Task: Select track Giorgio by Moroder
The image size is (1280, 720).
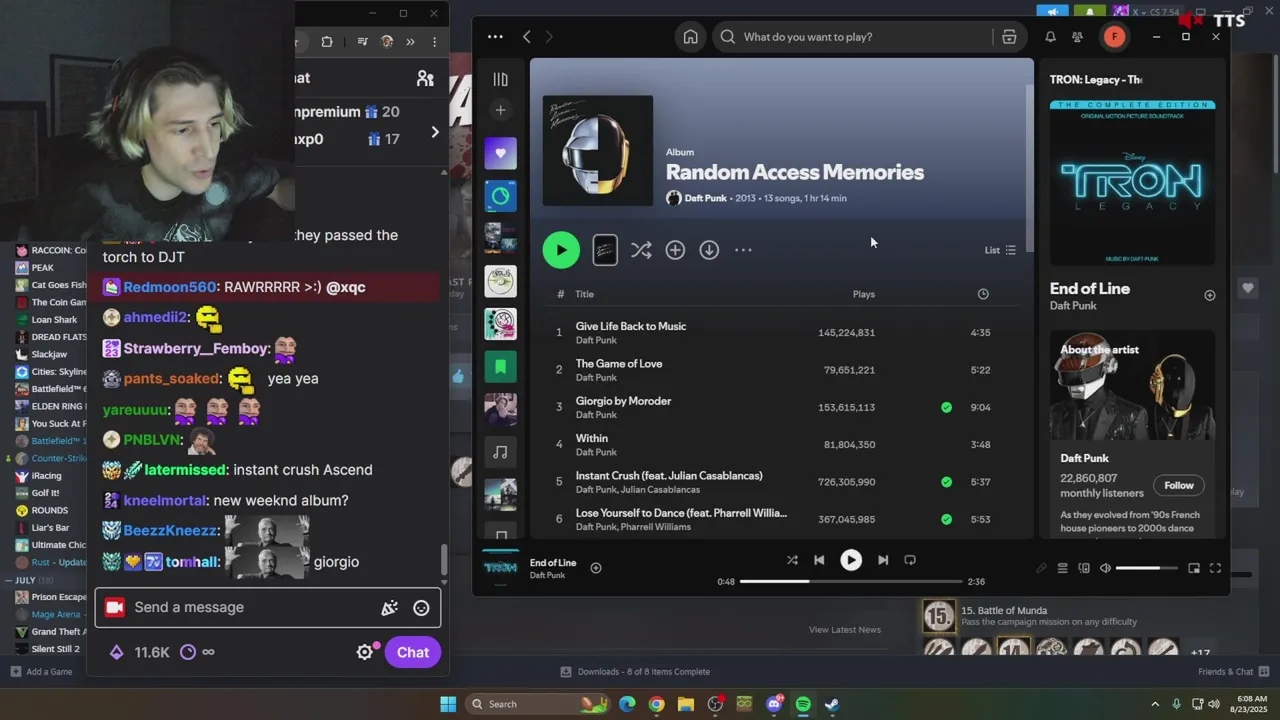Action: [623, 401]
